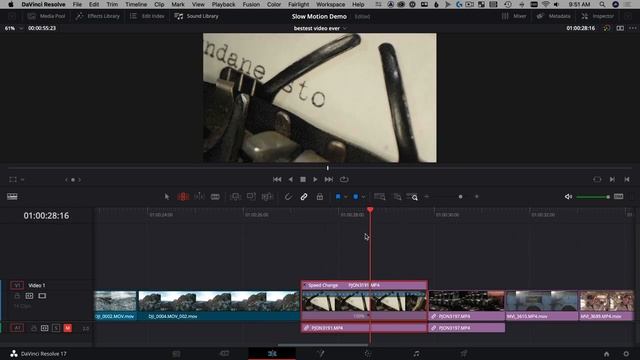Open Project Settings gear icon

pos(626,353)
